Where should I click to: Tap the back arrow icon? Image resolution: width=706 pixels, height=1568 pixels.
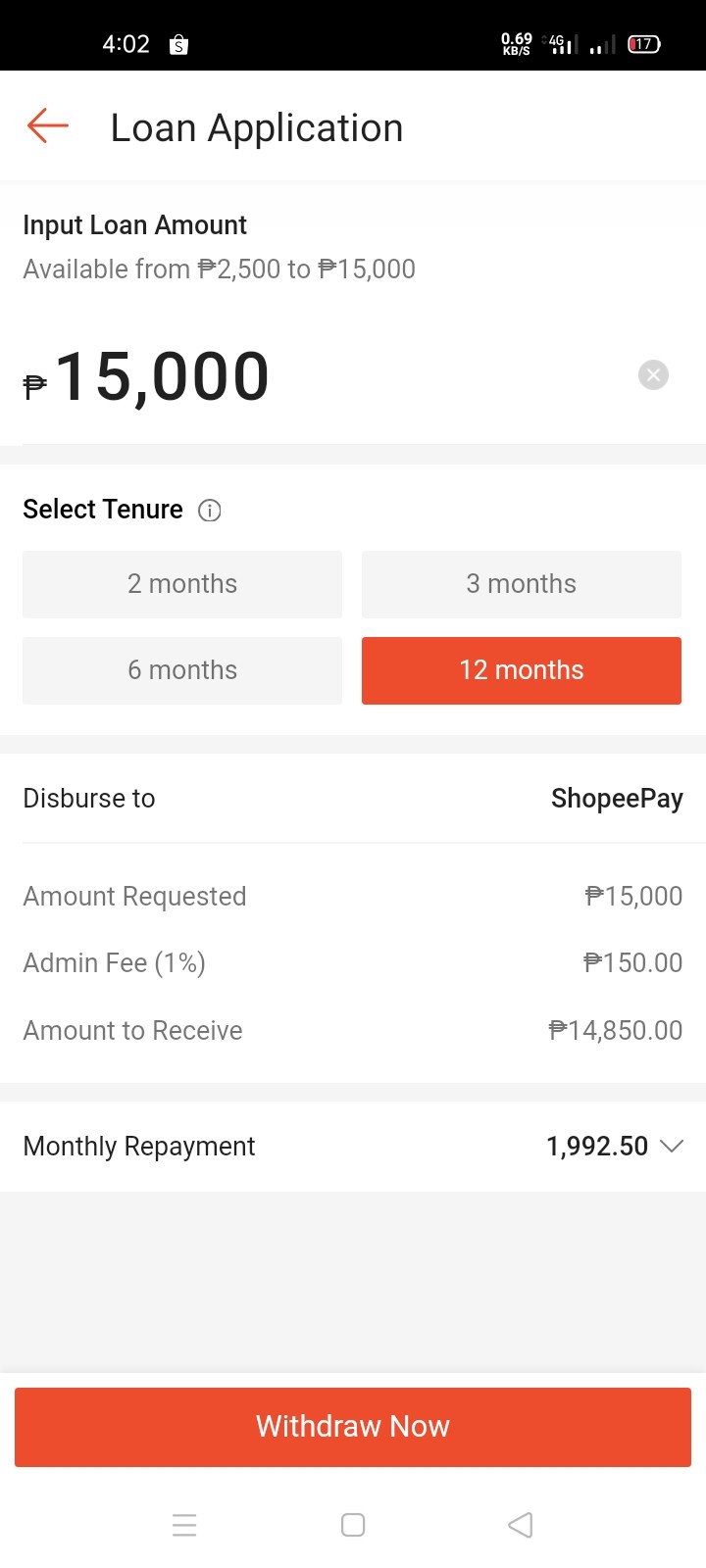coord(47,126)
